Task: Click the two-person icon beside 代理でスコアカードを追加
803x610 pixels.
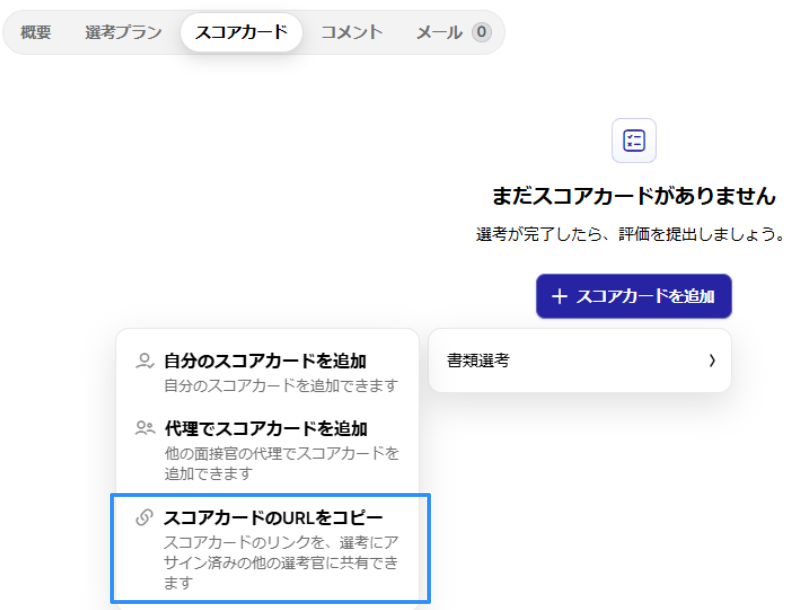Action: tap(145, 429)
